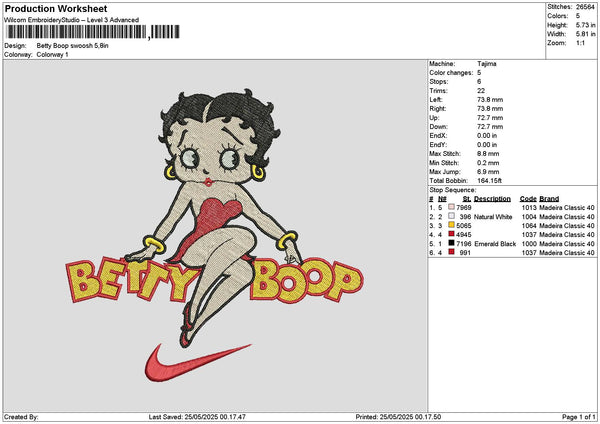Click thread code '1064' in stop 3
This screenshot has height=424, width=600.
pyautogui.click(x=529, y=226)
